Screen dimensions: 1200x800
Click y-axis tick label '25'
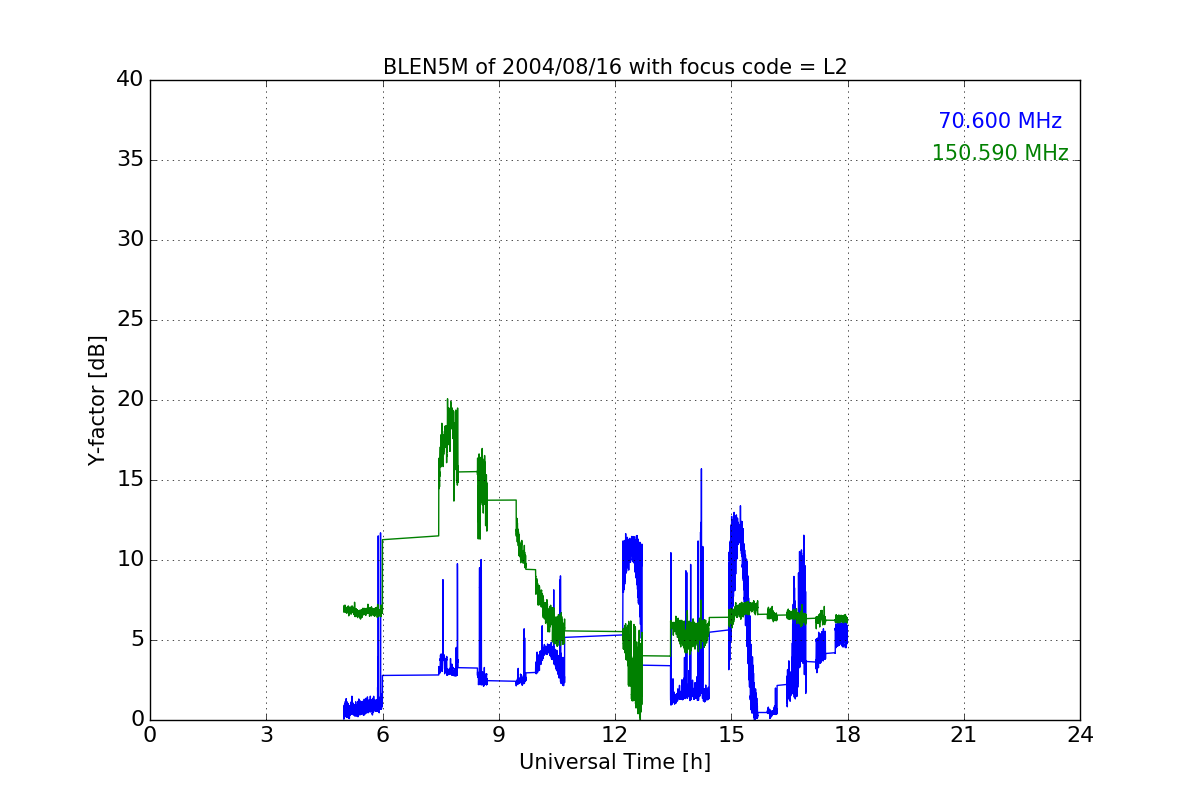pos(130,320)
